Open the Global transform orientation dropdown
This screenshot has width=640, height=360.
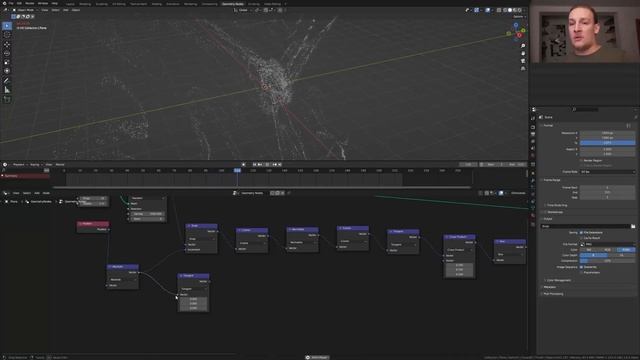pos(244,10)
